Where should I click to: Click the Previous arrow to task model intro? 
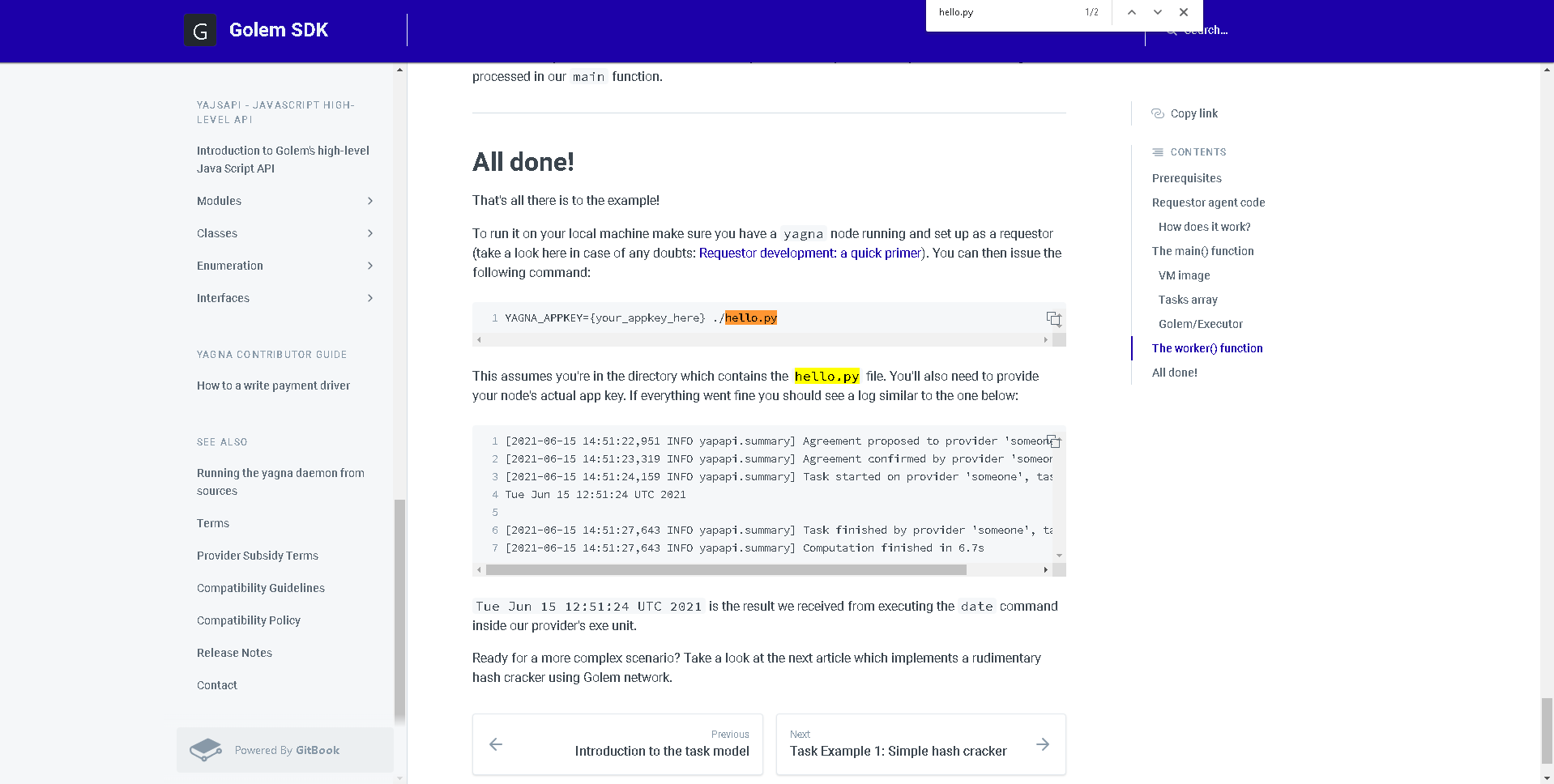click(x=495, y=744)
